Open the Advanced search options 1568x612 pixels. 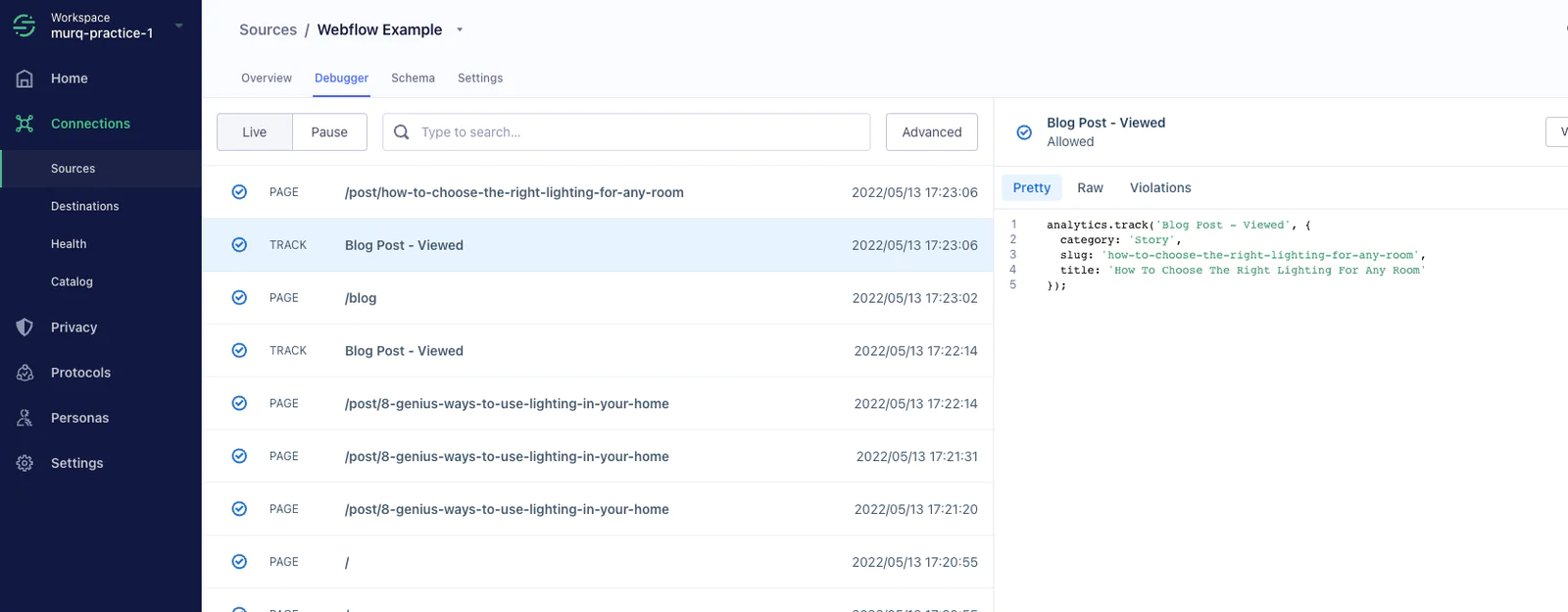click(931, 132)
